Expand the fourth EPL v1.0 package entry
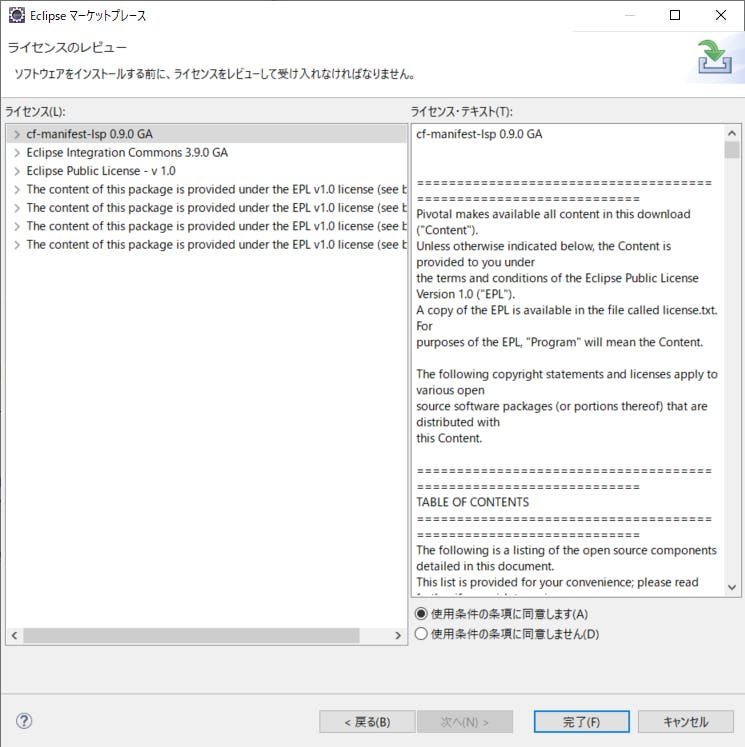 click(17, 245)
